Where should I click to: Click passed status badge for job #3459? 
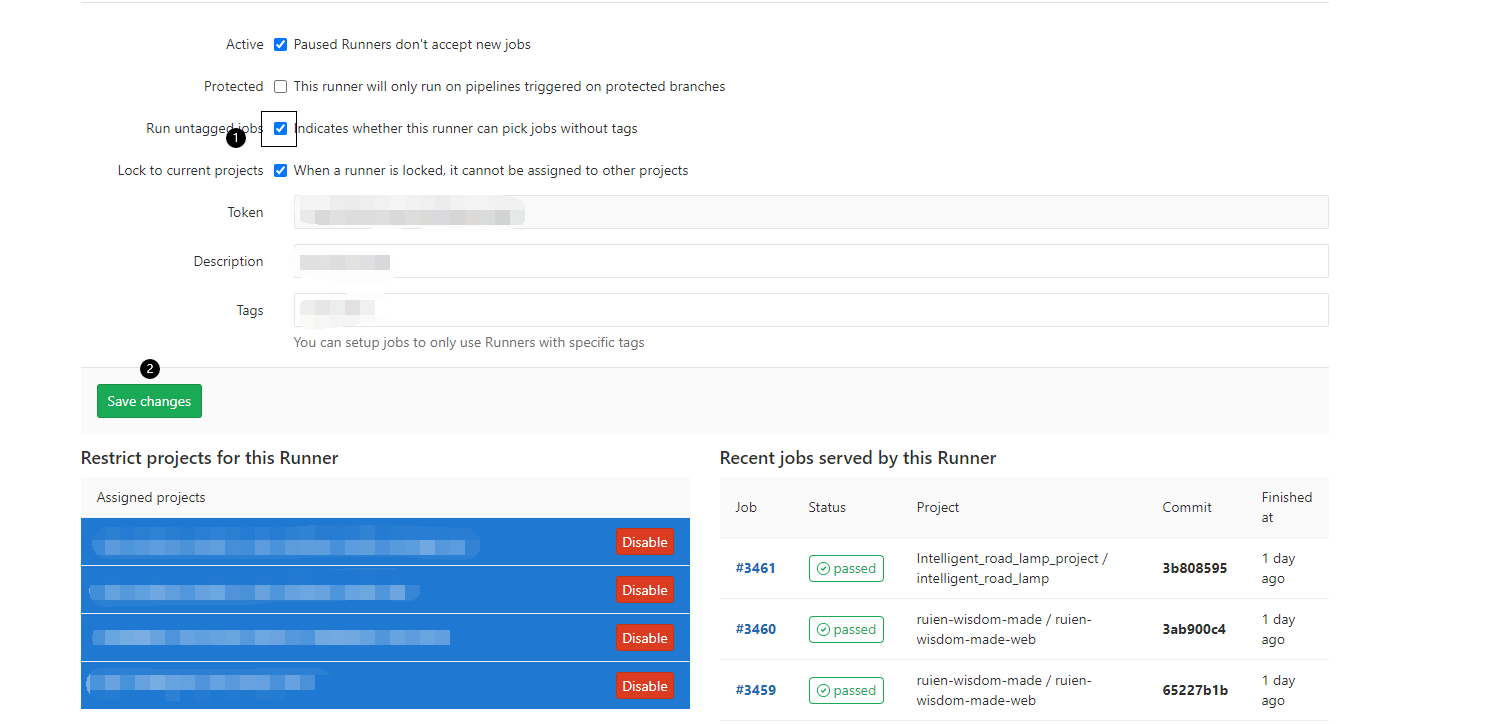846,690
